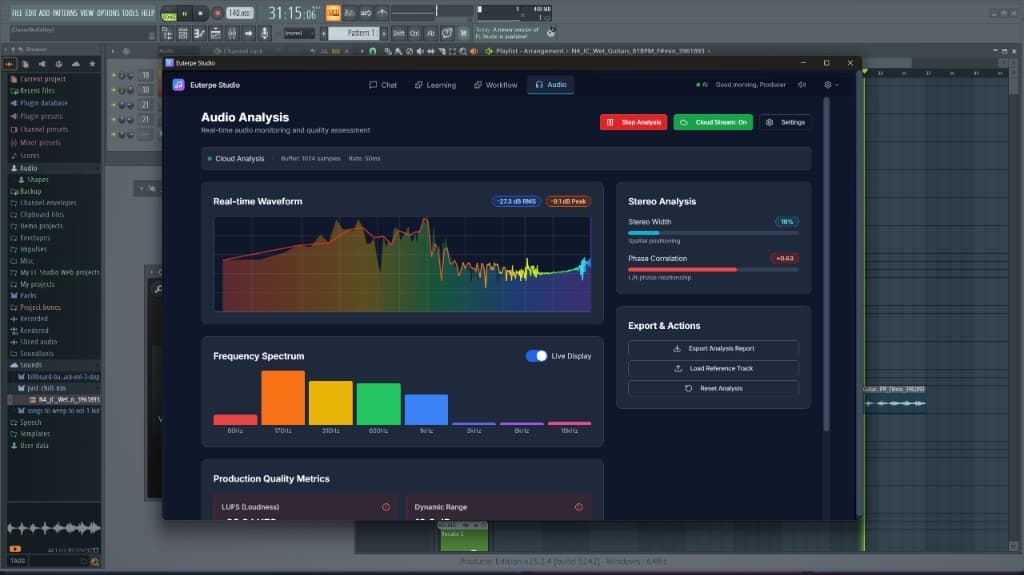Click the waveform preview at browser bottom

pyautogui.click(x=54, y=527)
